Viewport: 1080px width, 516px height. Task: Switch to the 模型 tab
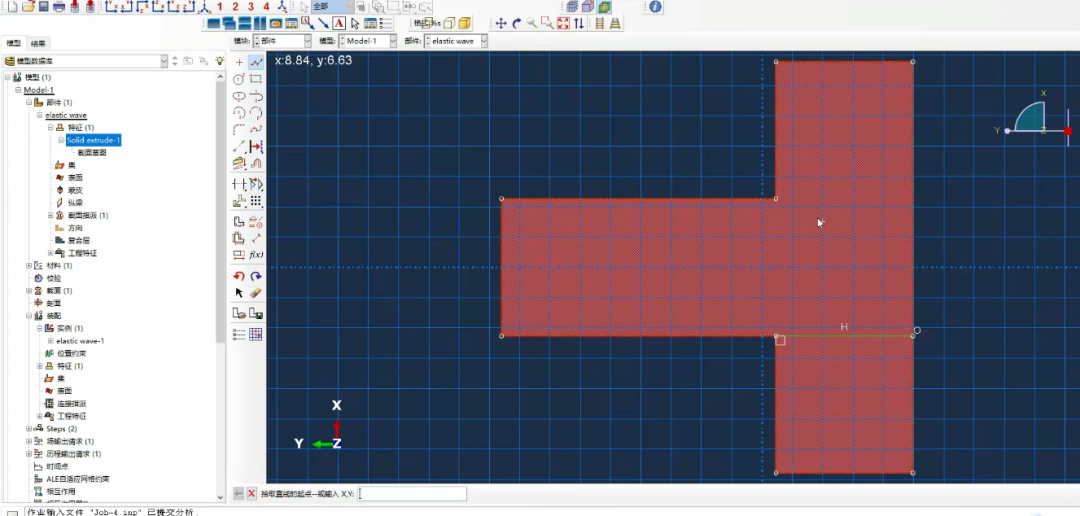(14, 43)
